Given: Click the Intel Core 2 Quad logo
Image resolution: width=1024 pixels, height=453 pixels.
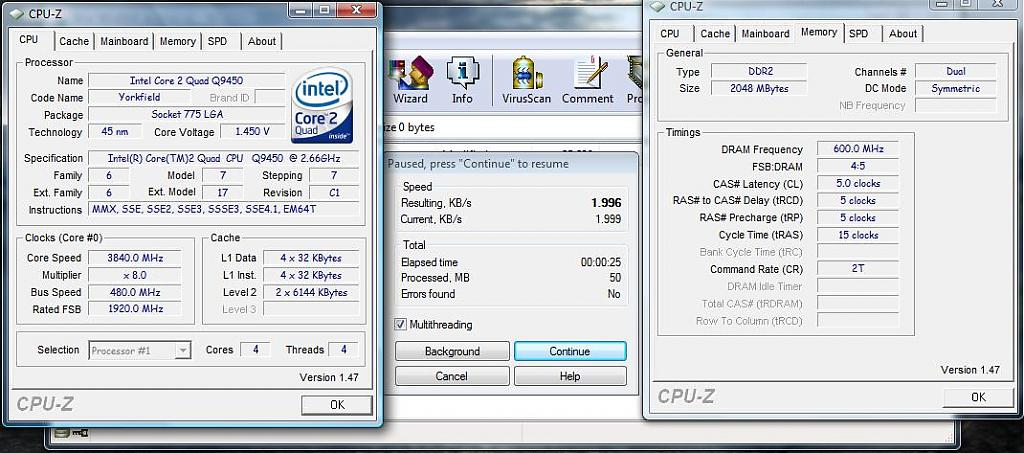Looking at the screenshot, I should pyautogui.click(x=322, y=105).
